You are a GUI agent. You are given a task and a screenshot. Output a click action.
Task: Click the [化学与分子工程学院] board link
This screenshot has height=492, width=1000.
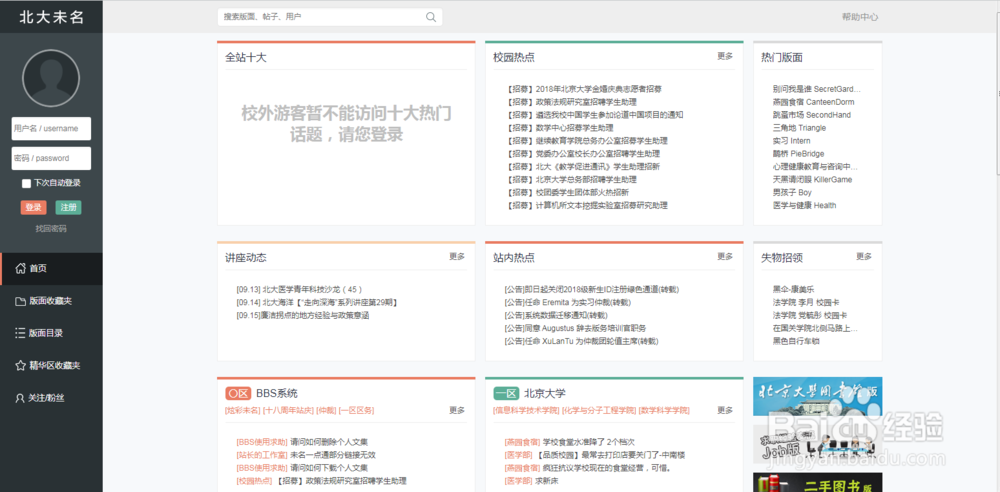599,410
